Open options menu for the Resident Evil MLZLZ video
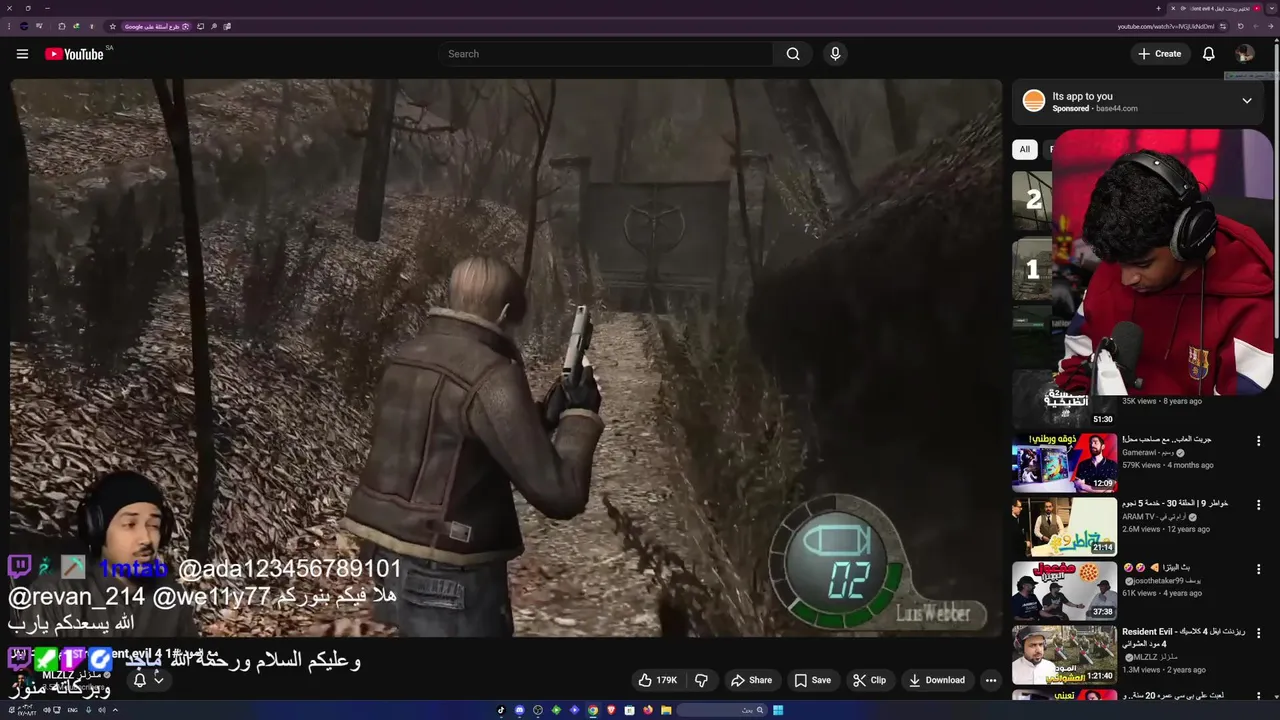The image size is (1280, 720). (x=1258, y=633)
